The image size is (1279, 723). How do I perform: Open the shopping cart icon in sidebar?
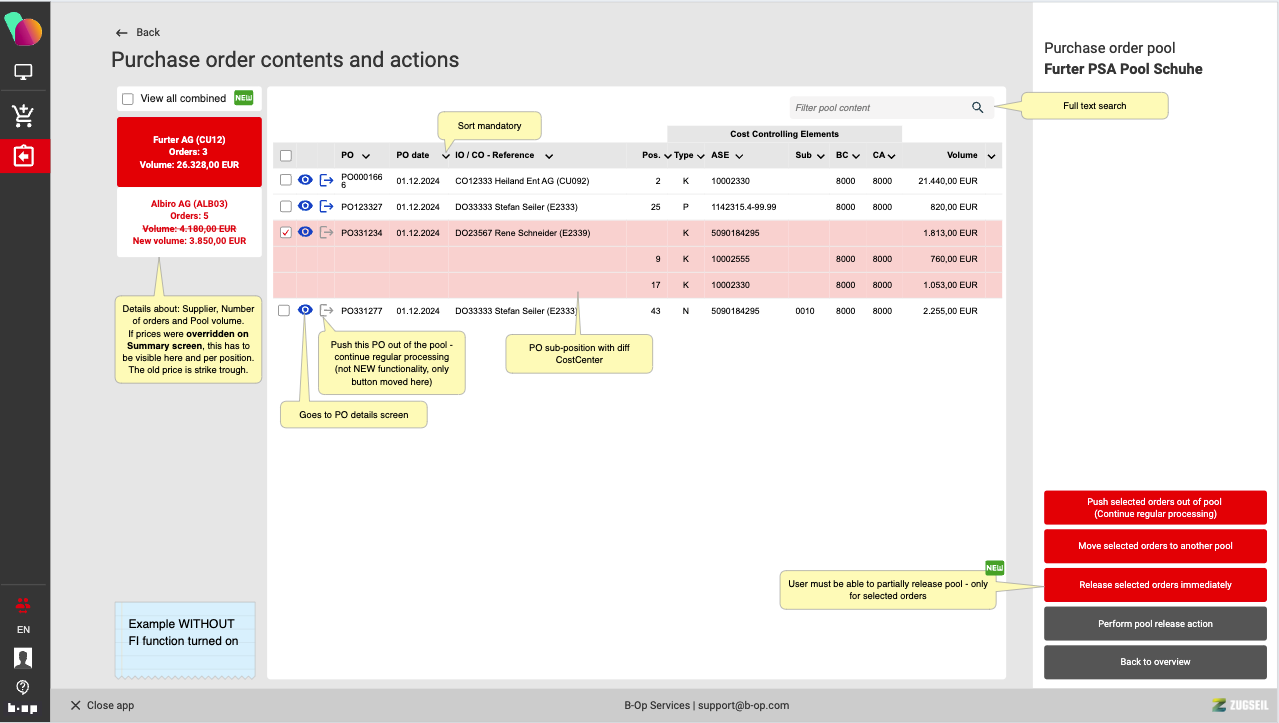[23, 115]
